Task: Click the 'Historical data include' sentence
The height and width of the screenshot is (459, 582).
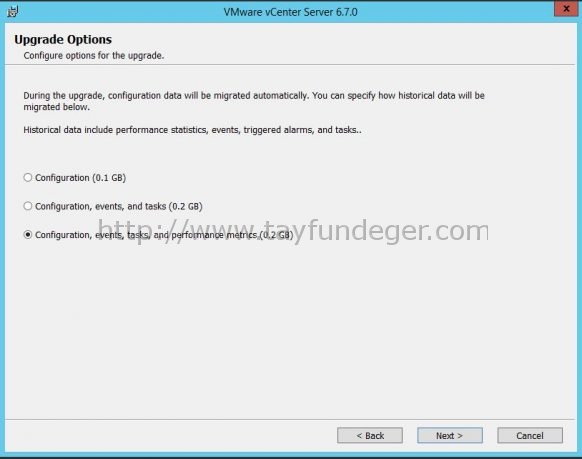Action: point(192,130)
